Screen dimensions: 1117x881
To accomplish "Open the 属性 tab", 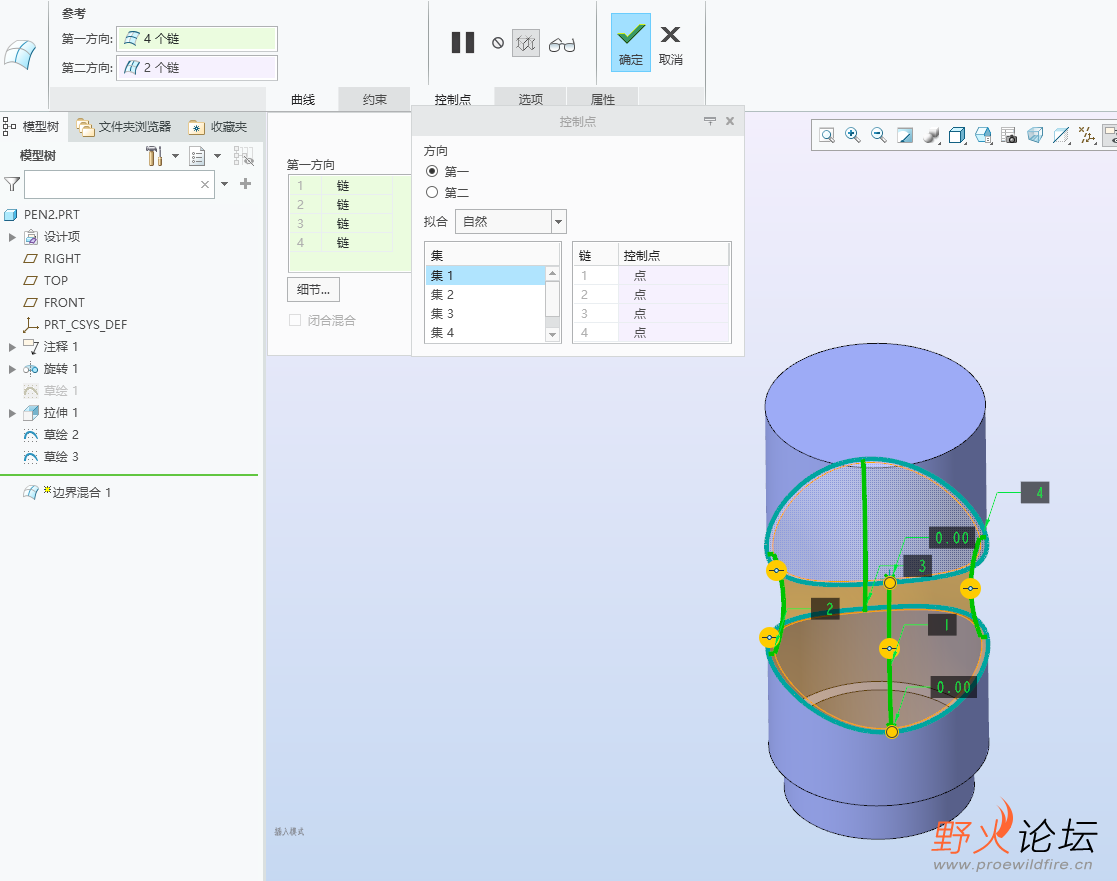I will (603, 99).
